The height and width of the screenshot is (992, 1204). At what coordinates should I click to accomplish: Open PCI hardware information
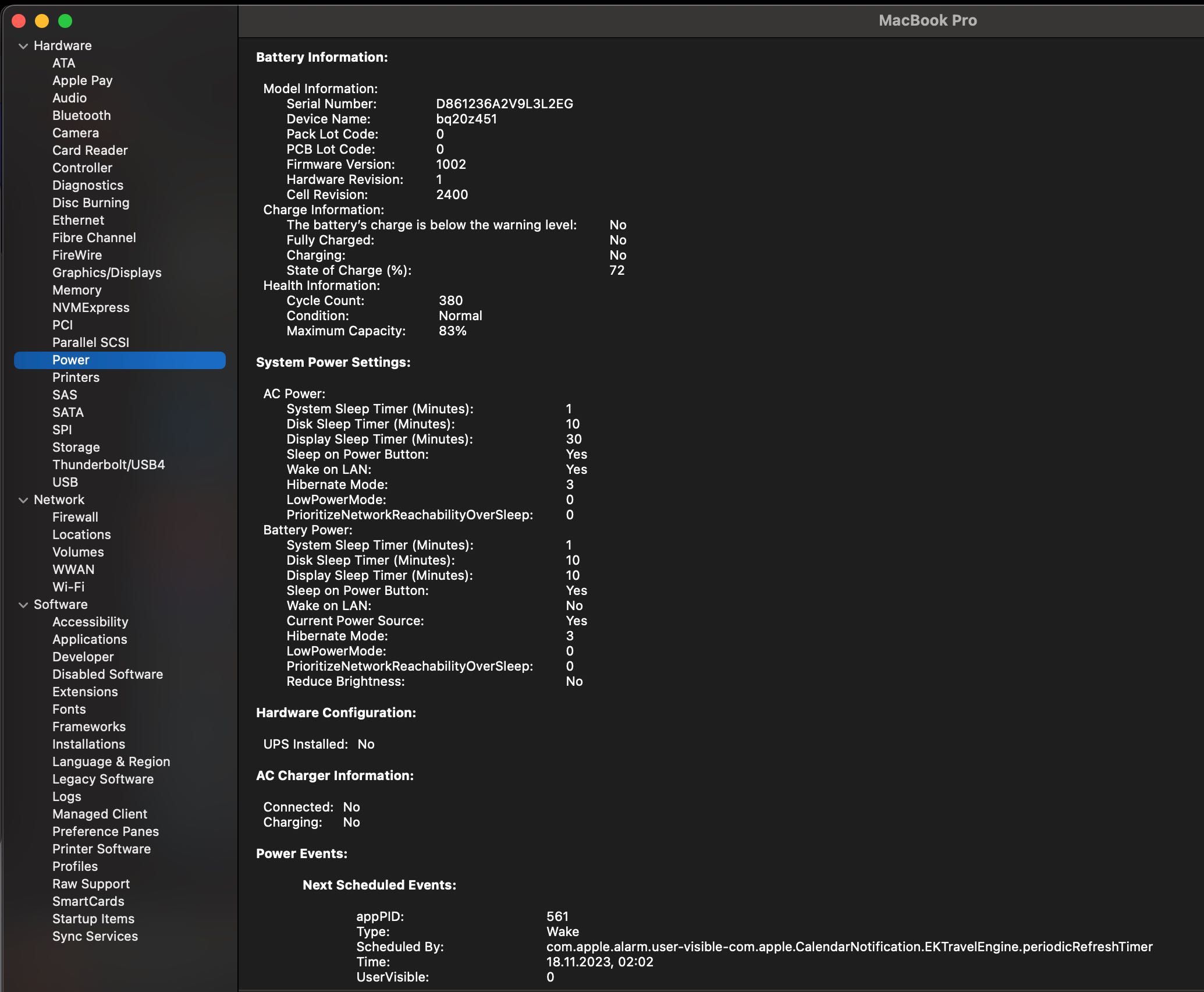pos(62,325)
